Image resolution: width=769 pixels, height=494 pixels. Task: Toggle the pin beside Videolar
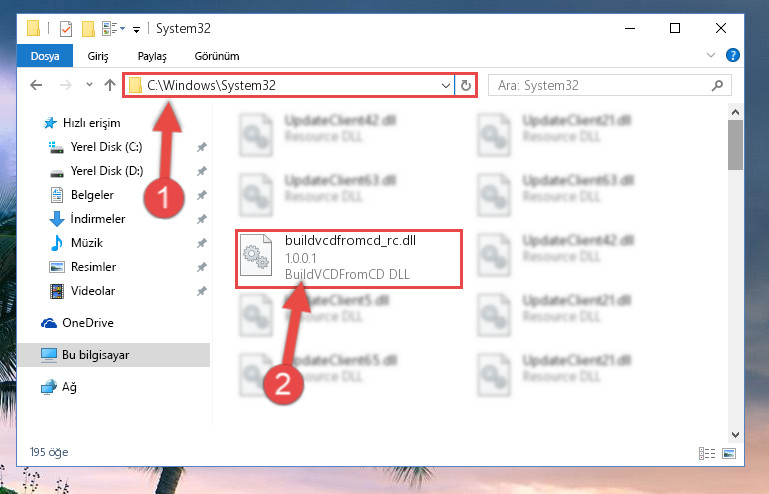(x=202, y=291)
